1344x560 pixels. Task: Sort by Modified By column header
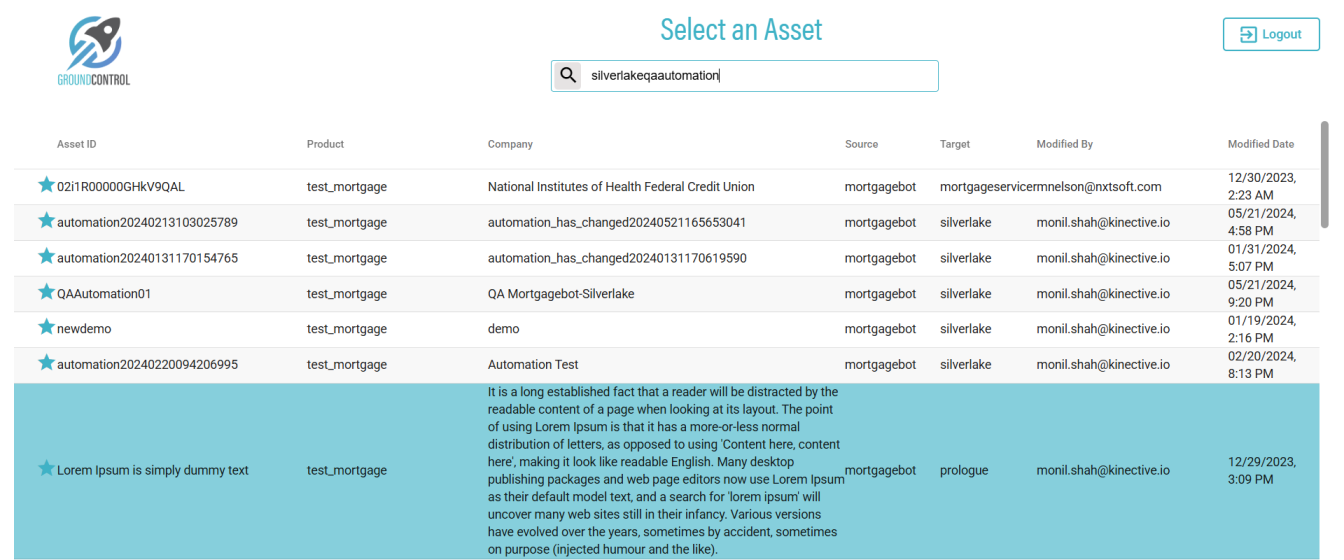pos(1064,144)
